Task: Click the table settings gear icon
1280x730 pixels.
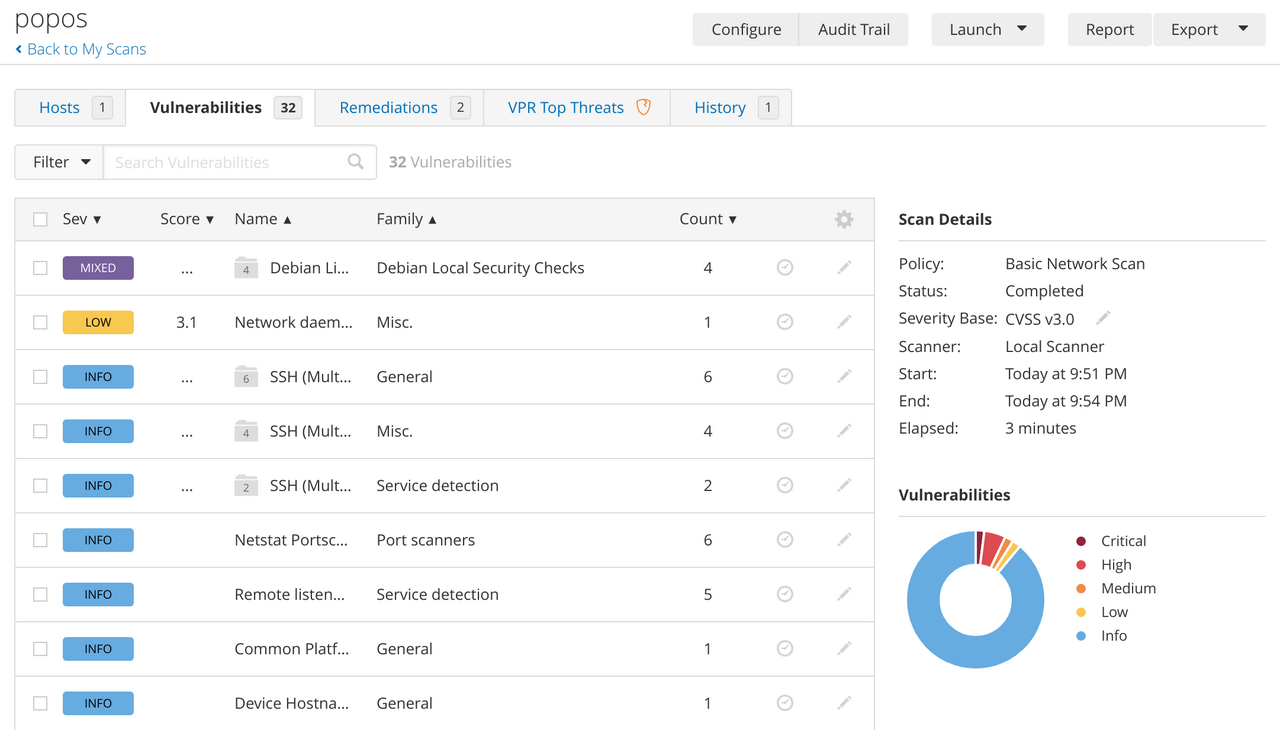Action: coord(844,219)
